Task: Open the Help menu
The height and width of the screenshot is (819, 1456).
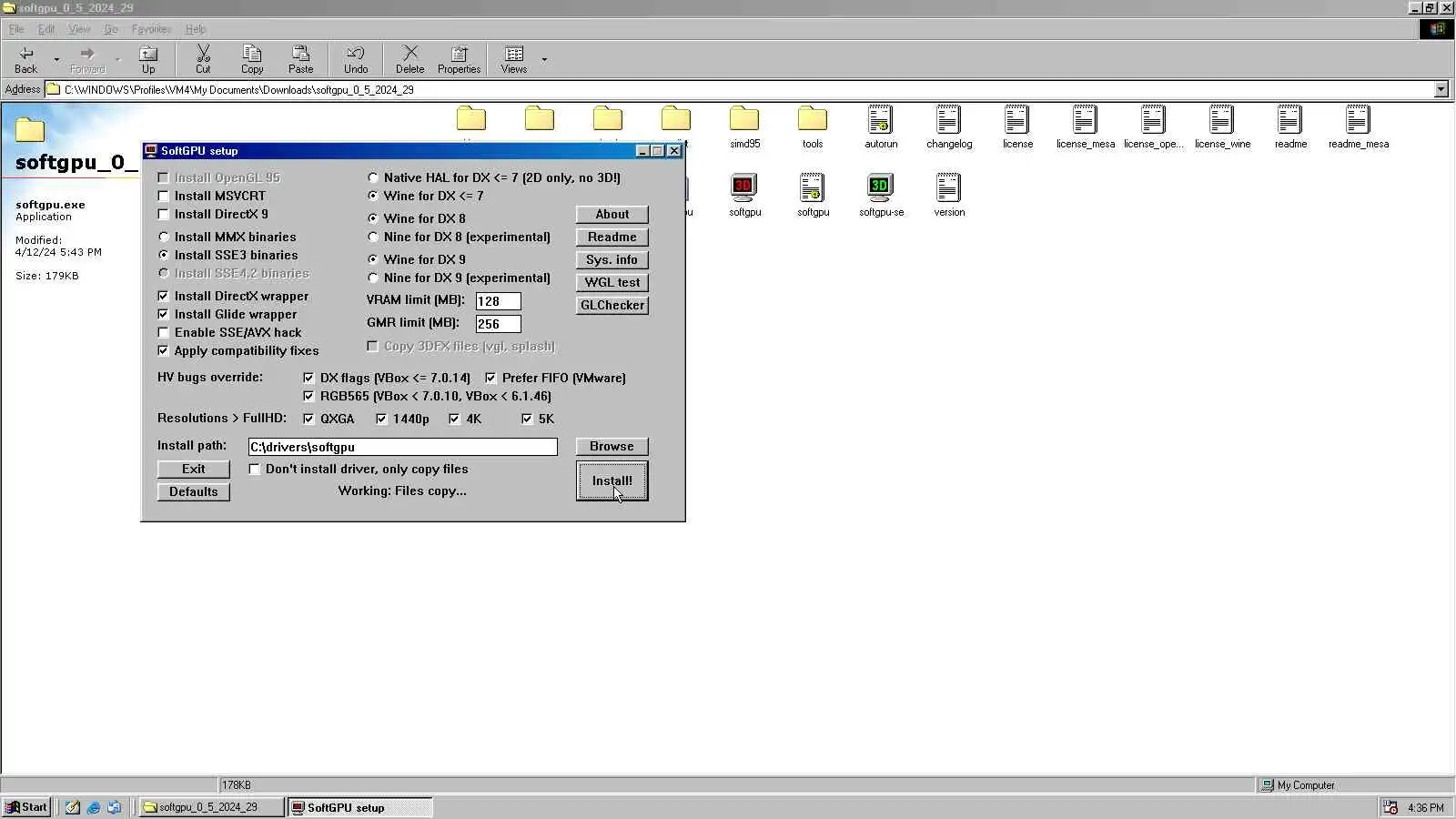Action: coord(196,29)
